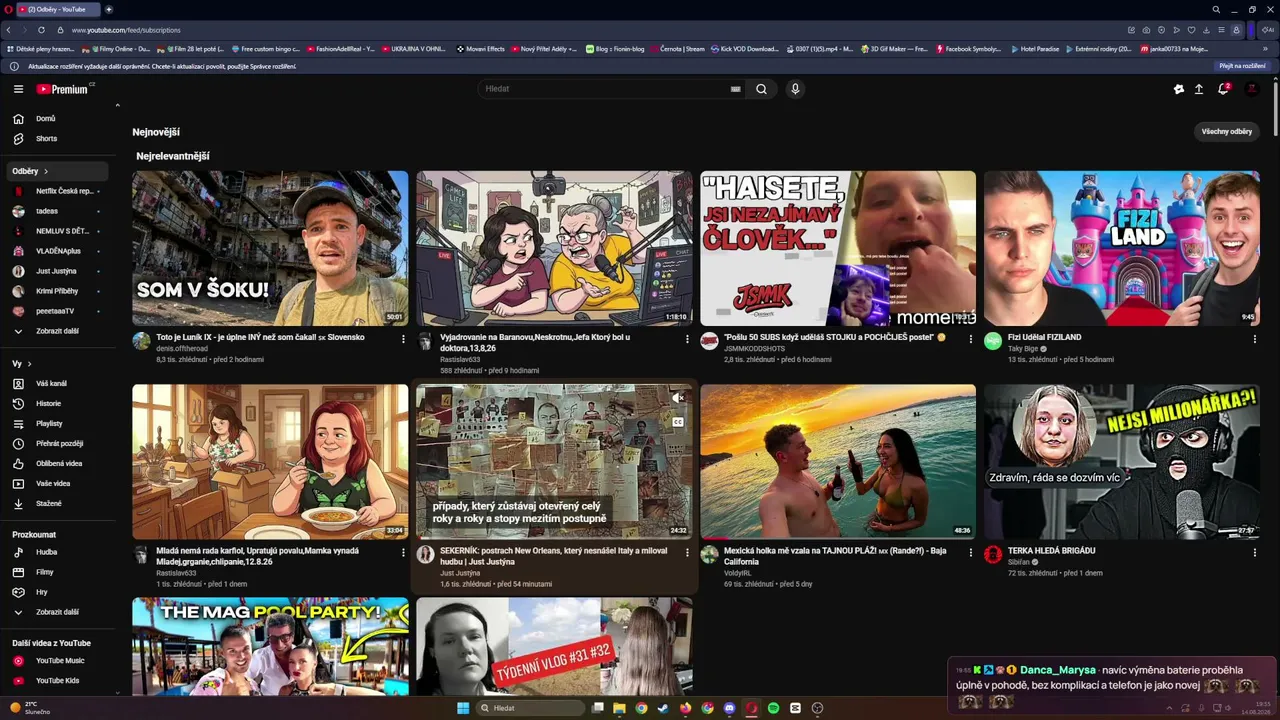This screenshot has width=1280, height=720.
Task: Expand Prozkoumat with Zobrazit další
Action: point(58,612)
